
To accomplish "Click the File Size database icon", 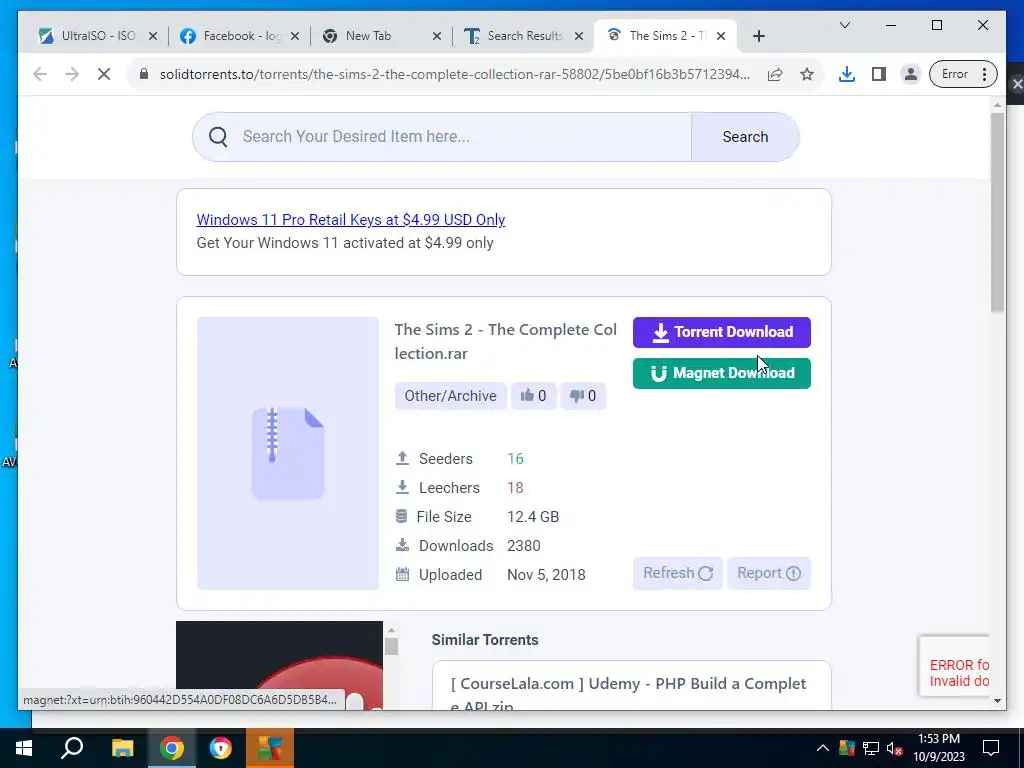I will [402, 517].
